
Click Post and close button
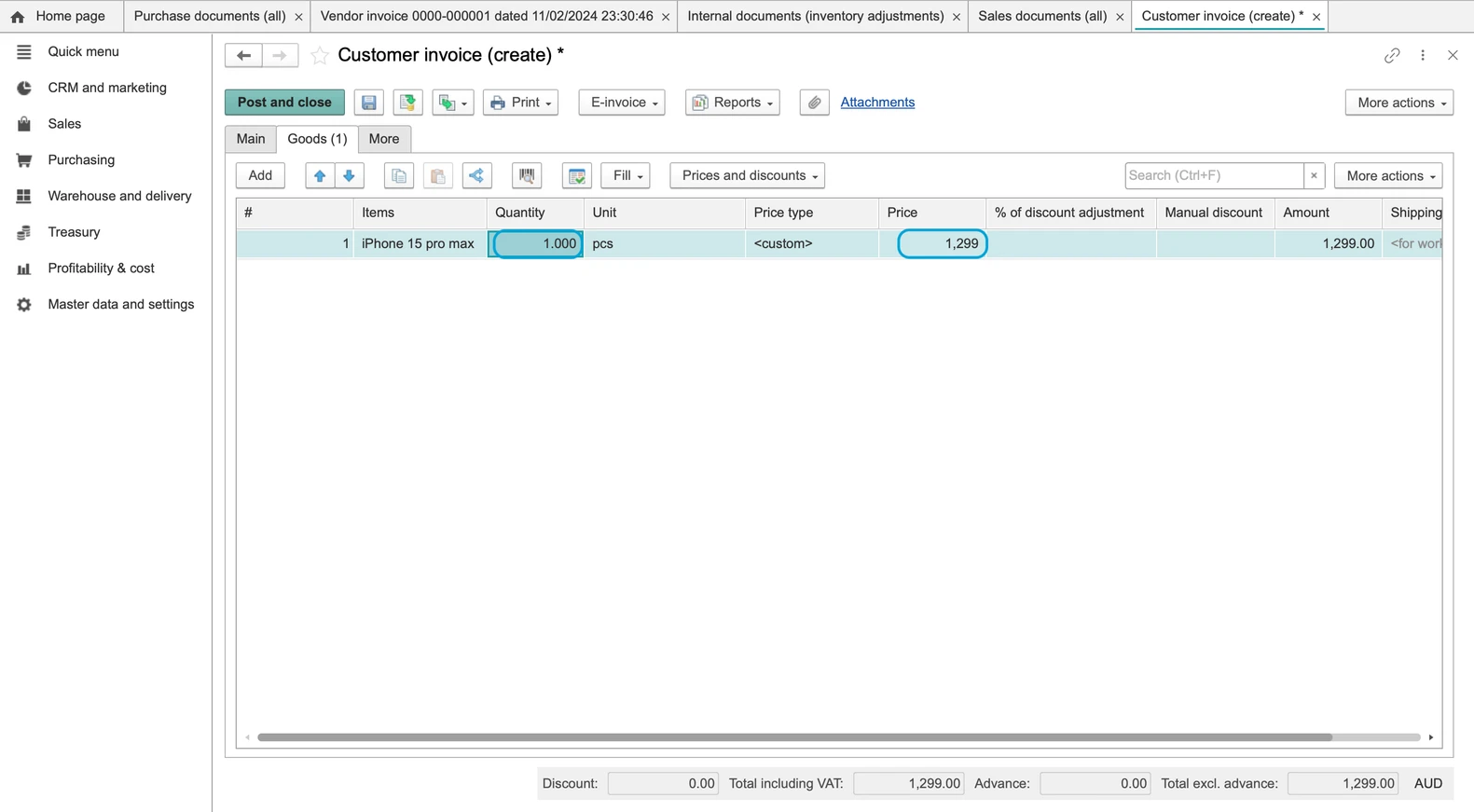point(284,103)
